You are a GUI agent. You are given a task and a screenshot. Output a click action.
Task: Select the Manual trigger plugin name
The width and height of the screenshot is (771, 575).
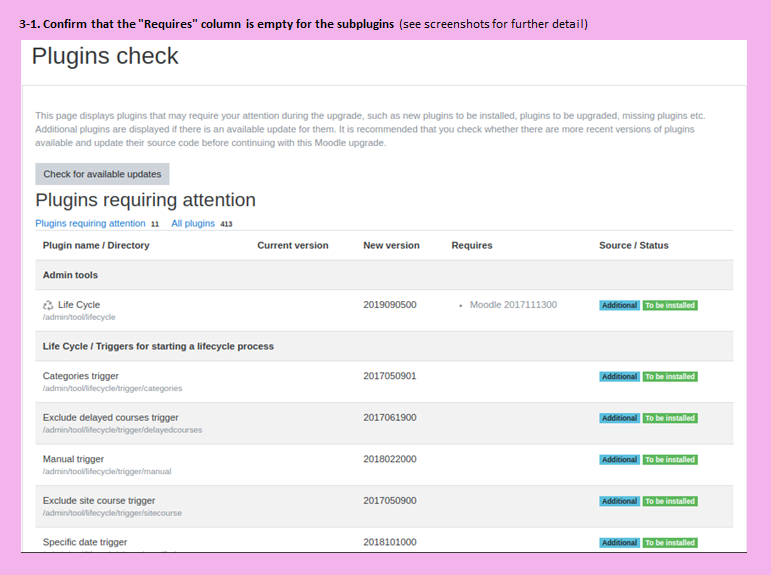point(73,459)
